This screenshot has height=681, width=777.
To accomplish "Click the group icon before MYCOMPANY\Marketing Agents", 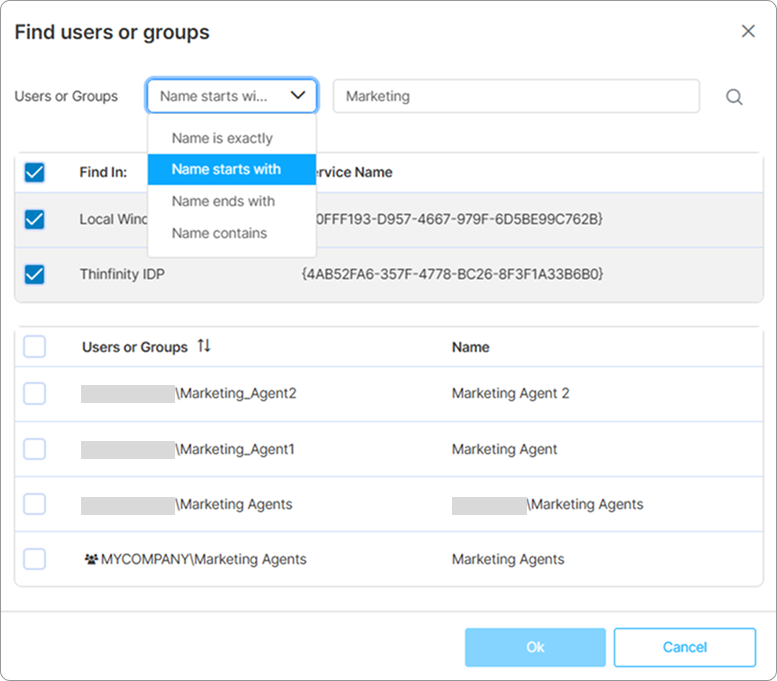I will 91,559.
